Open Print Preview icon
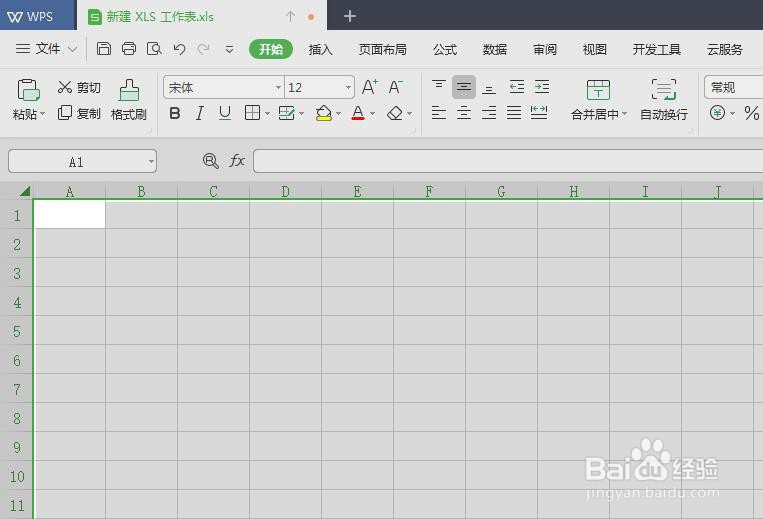 pyautogui.click(x=154, y=49)
